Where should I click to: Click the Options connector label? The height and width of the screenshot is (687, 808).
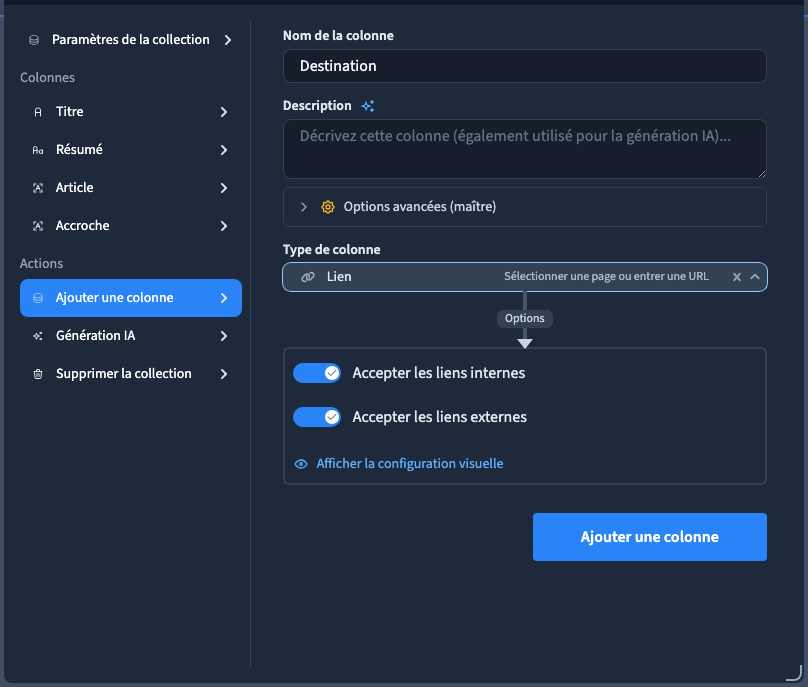(x=525, y=319)
